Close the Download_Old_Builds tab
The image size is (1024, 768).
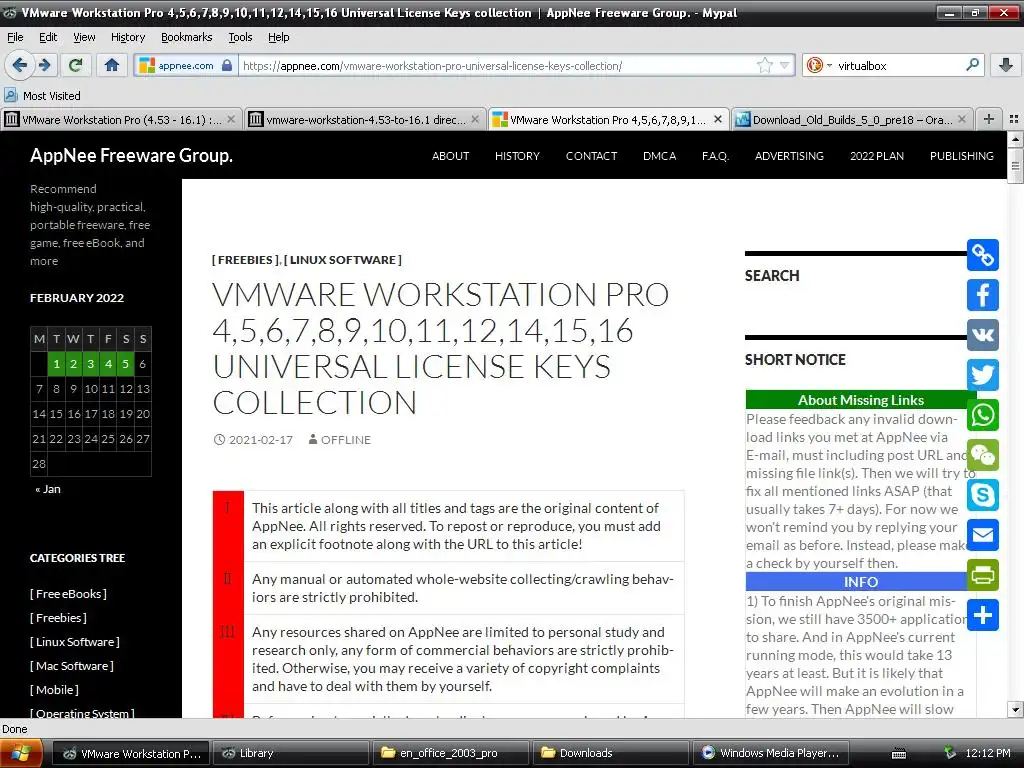pos(961,120)
